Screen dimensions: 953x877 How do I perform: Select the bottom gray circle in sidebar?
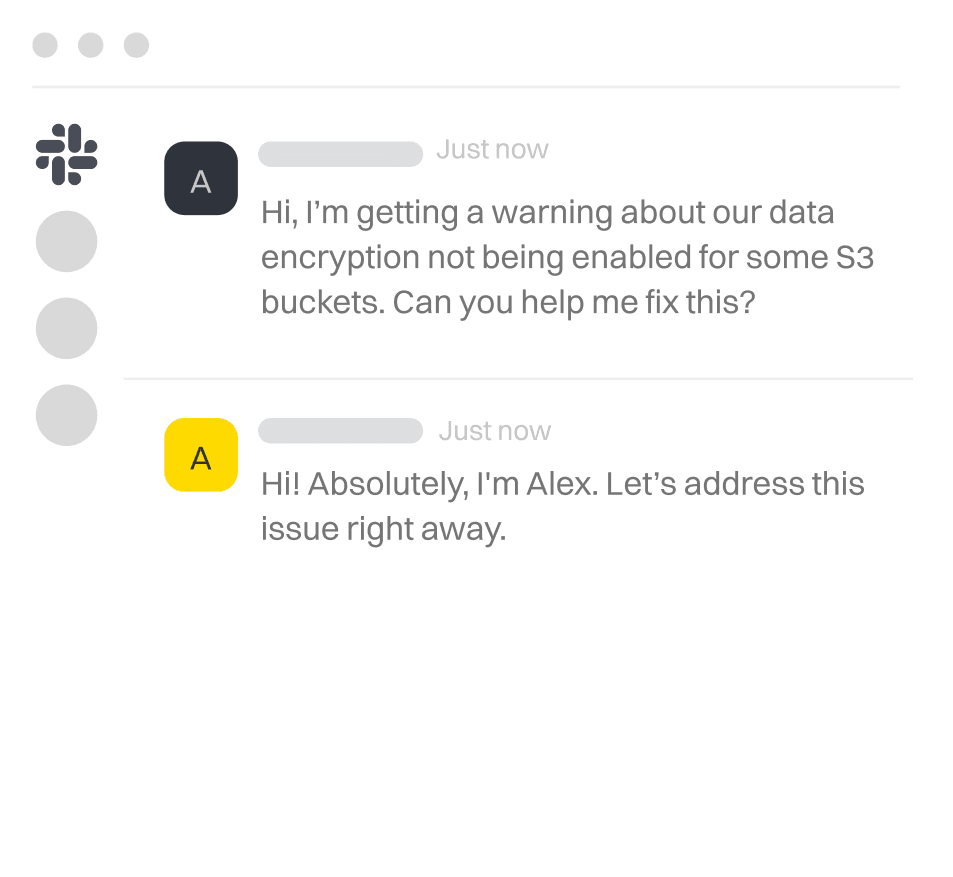pos(66,415)
